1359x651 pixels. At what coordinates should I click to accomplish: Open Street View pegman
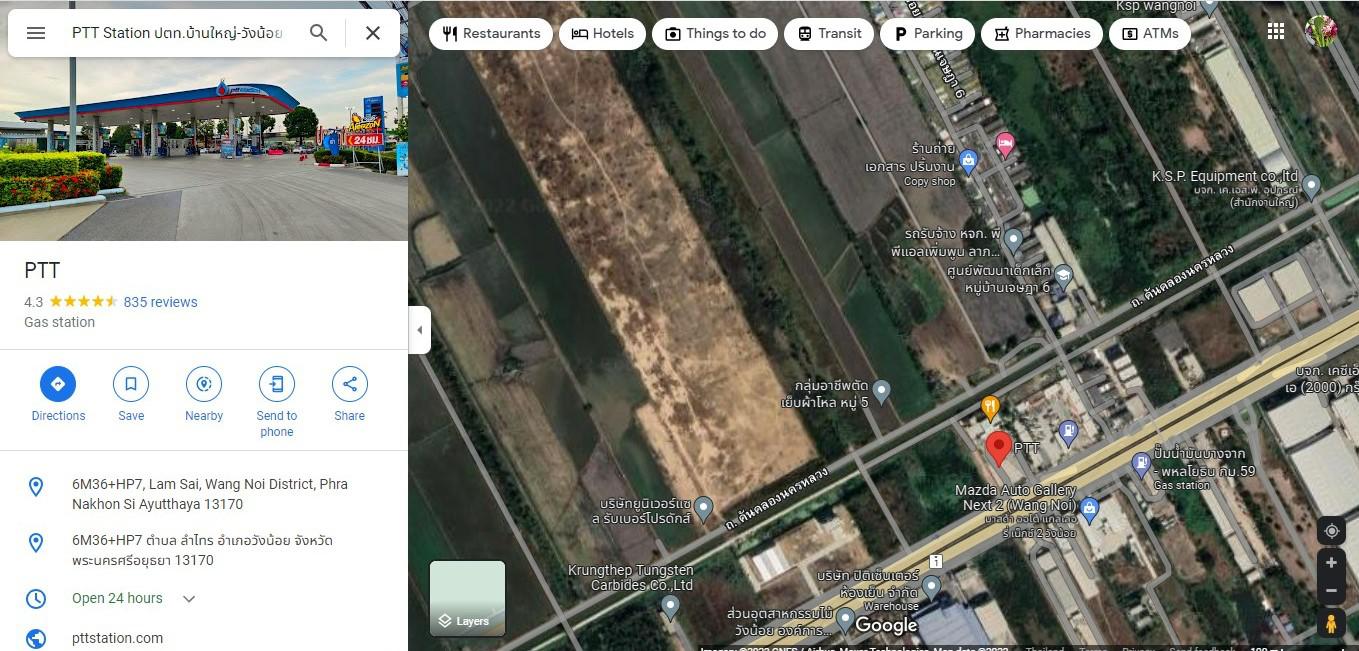pos(1331,623)
